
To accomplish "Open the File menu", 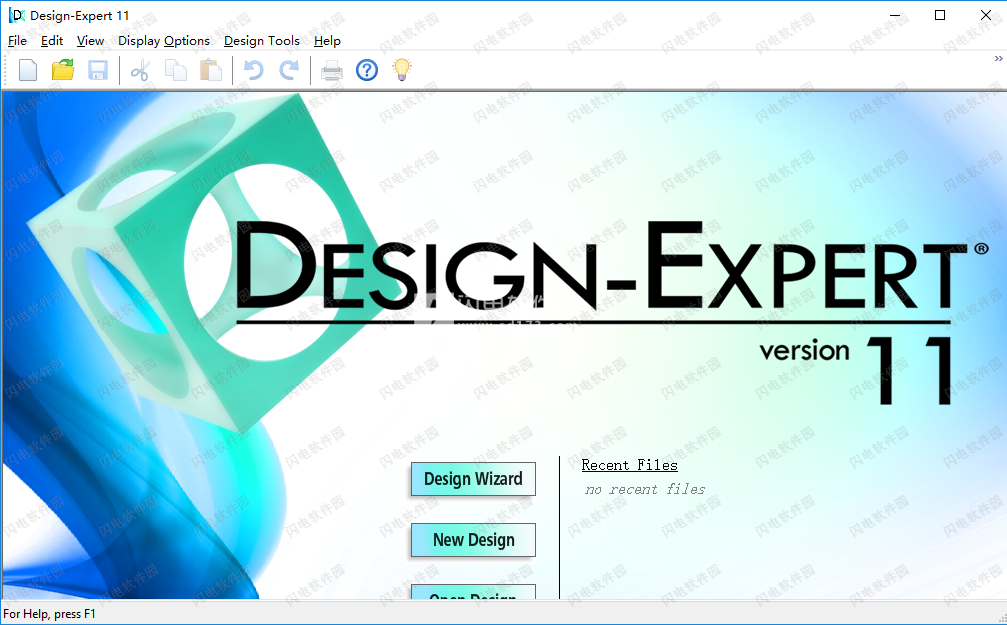I will tap(17, 41).
